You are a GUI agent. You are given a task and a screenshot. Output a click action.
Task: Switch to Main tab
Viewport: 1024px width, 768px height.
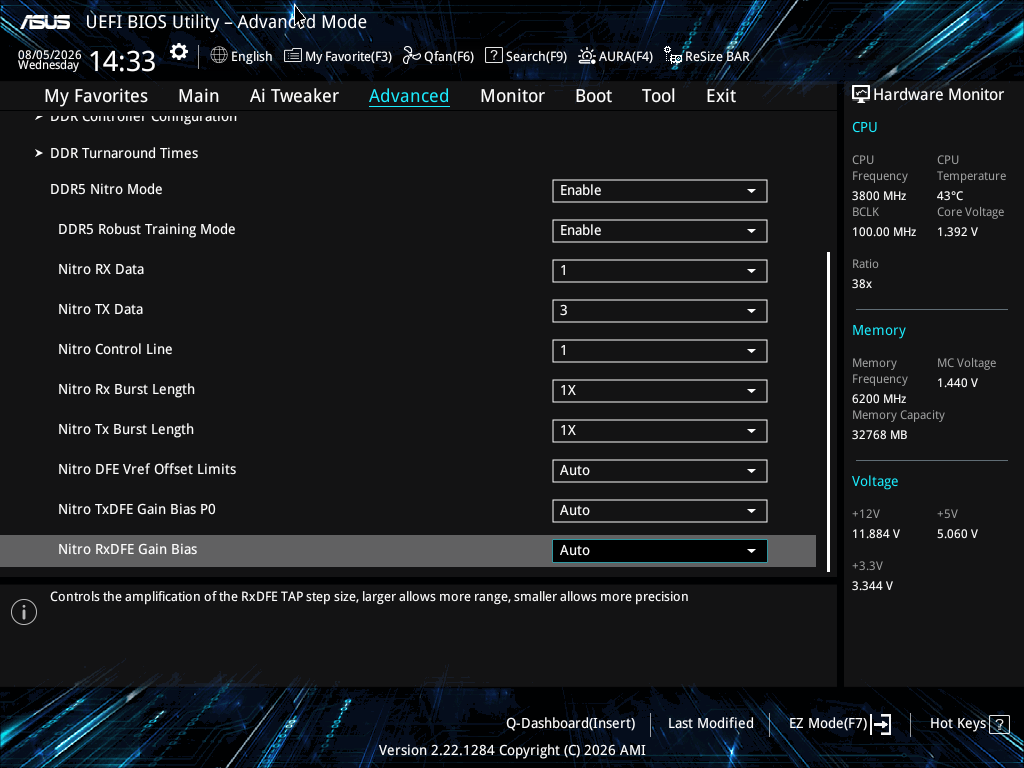point(199,95)
